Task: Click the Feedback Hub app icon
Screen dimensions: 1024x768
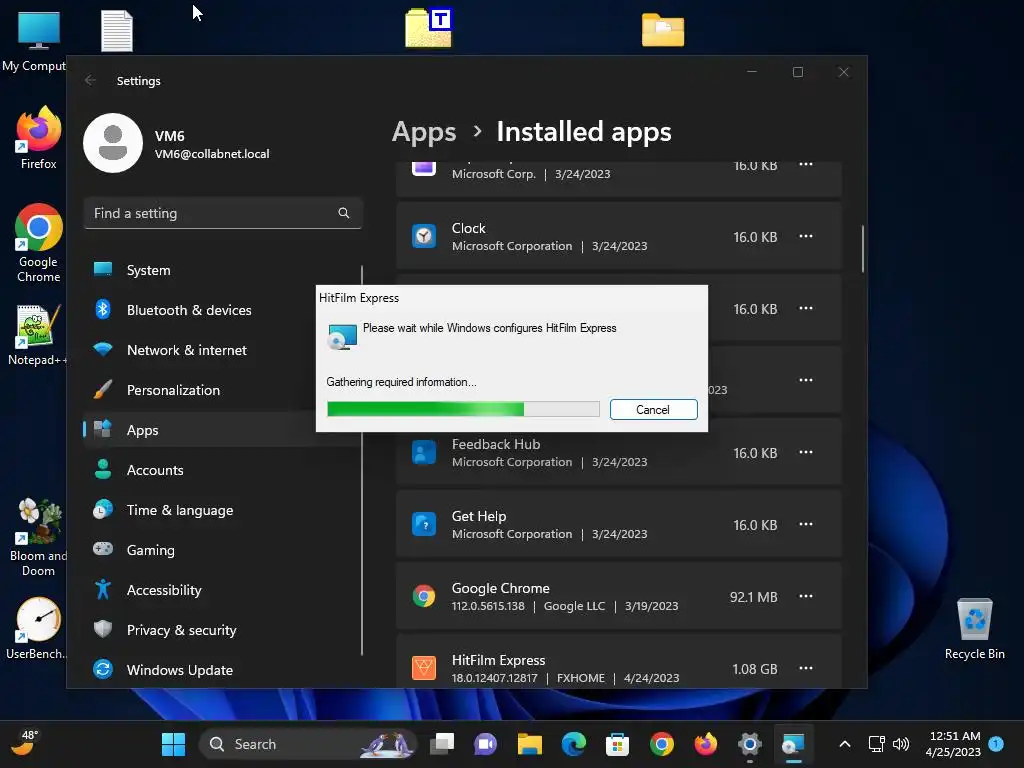Action: 424,452
